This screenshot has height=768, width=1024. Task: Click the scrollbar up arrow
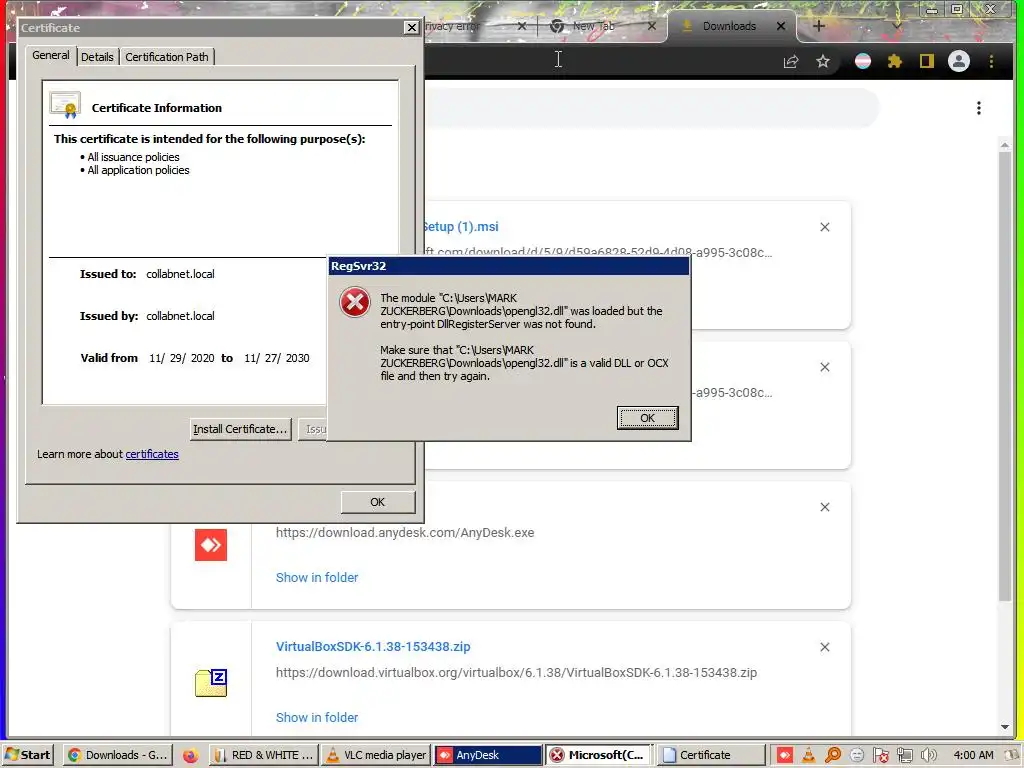(1004, 144)
